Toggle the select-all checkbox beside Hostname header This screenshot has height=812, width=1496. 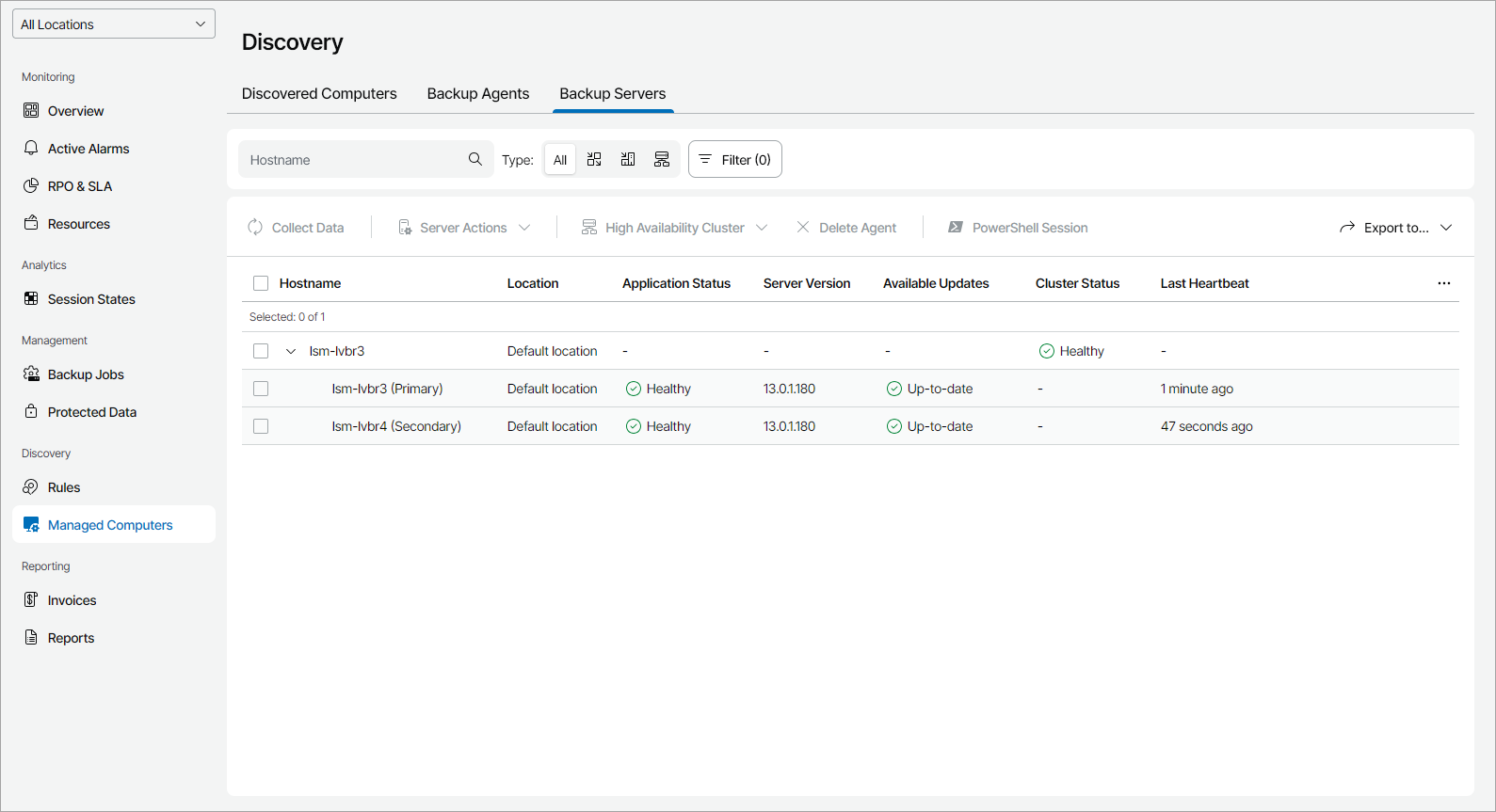tap(261, 283)
